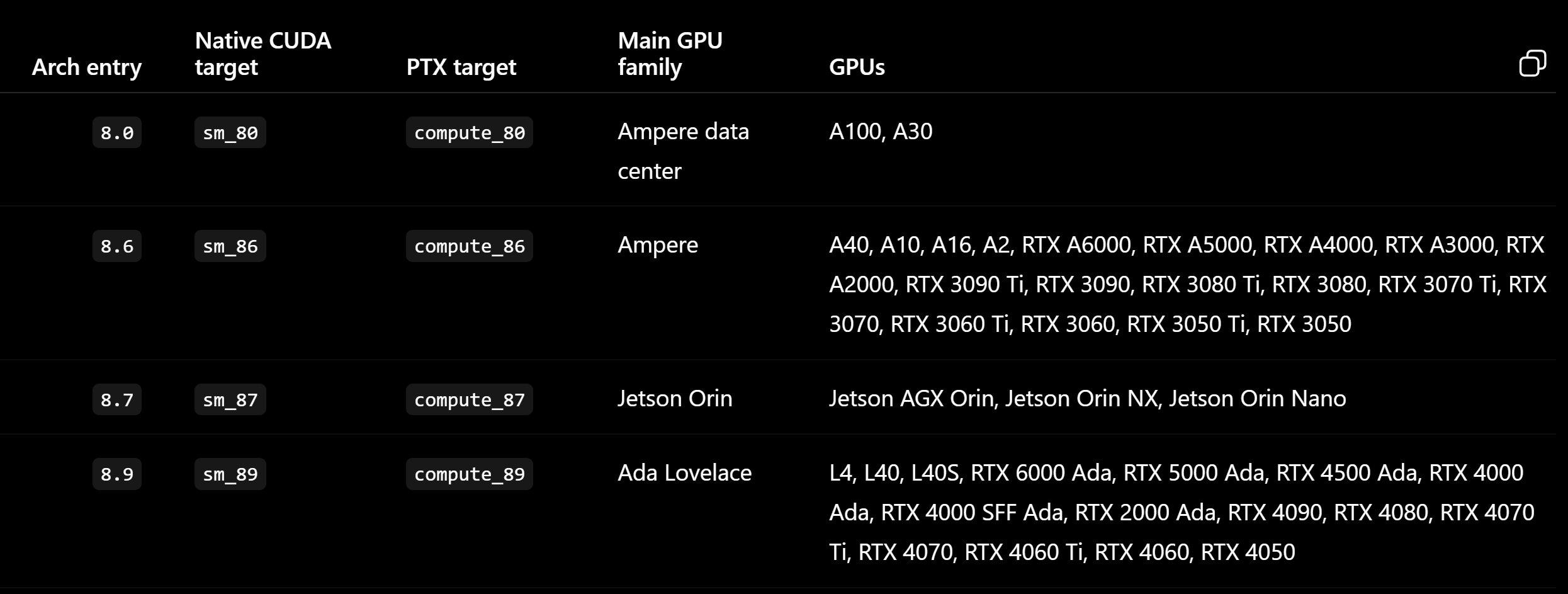1568x594 pixels.
Task: Click the compute_87 code label
Action: click(x=470, y=399)
